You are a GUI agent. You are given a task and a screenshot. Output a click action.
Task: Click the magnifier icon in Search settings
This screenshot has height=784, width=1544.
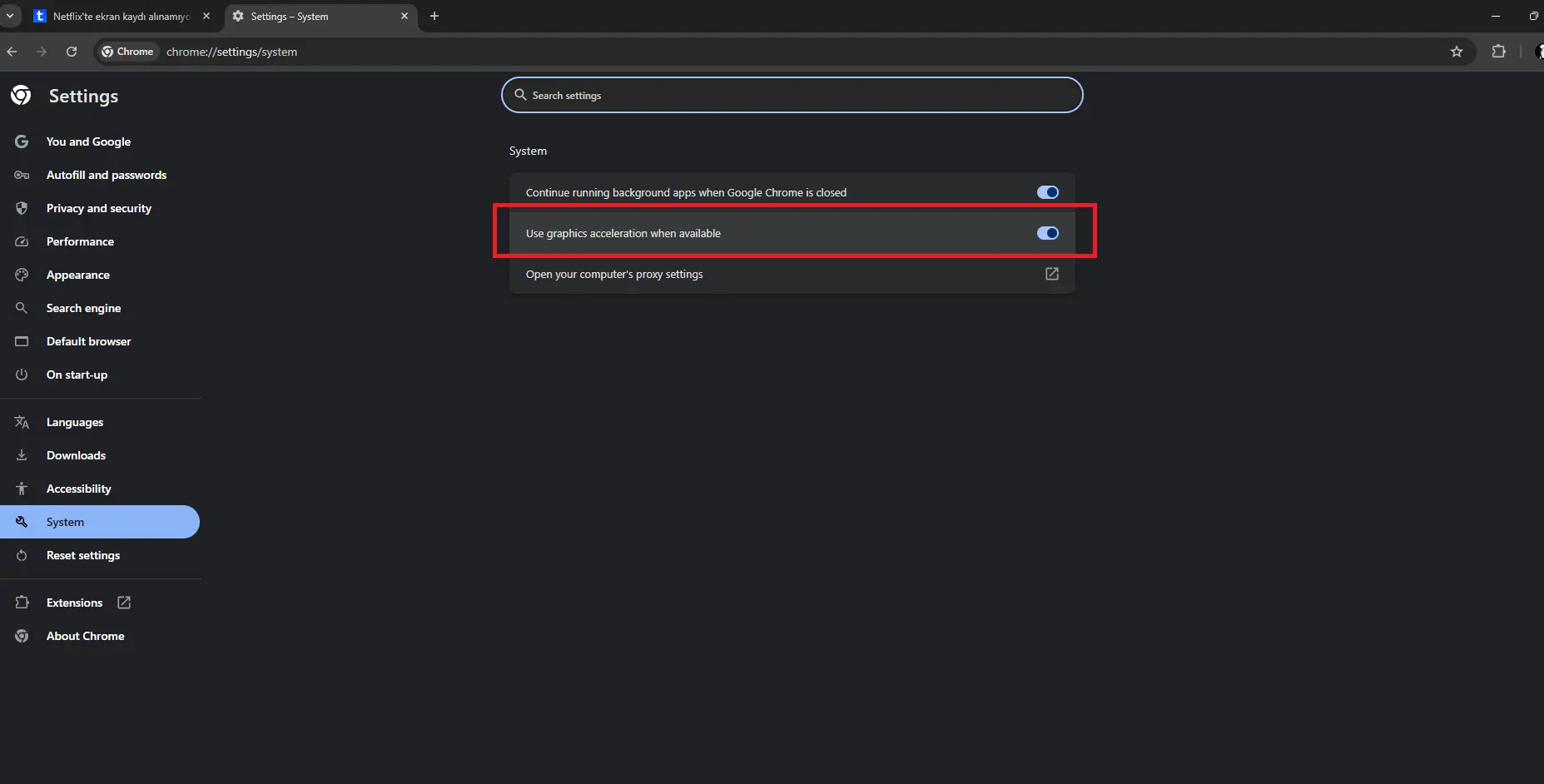520,95
